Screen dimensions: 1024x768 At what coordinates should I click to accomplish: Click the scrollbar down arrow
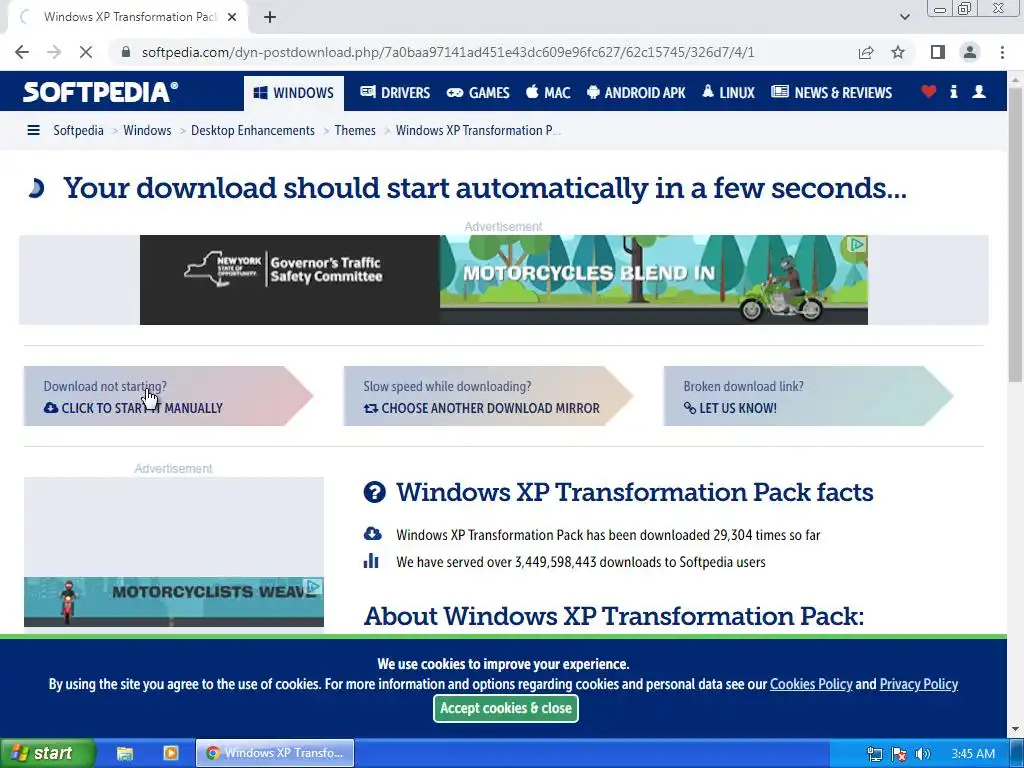[x=1015, y=729]
